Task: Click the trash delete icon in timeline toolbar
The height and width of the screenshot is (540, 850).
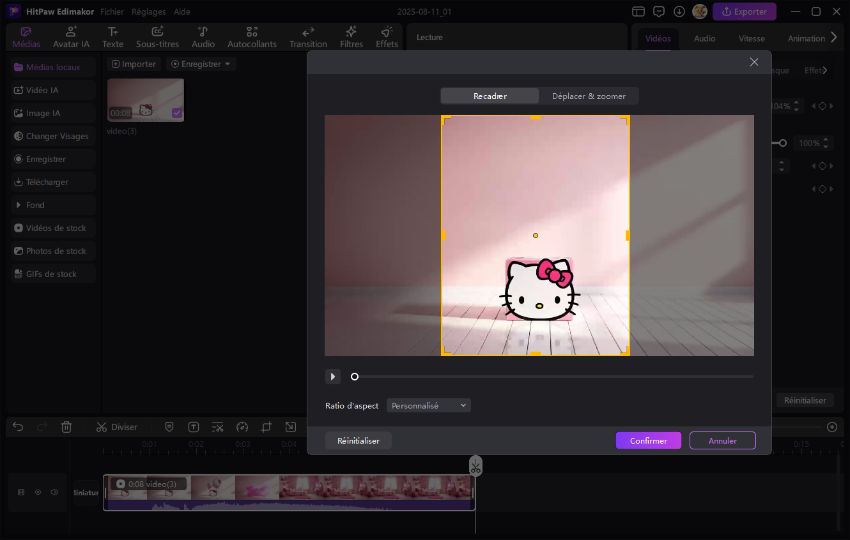Action: pos(66,427)
